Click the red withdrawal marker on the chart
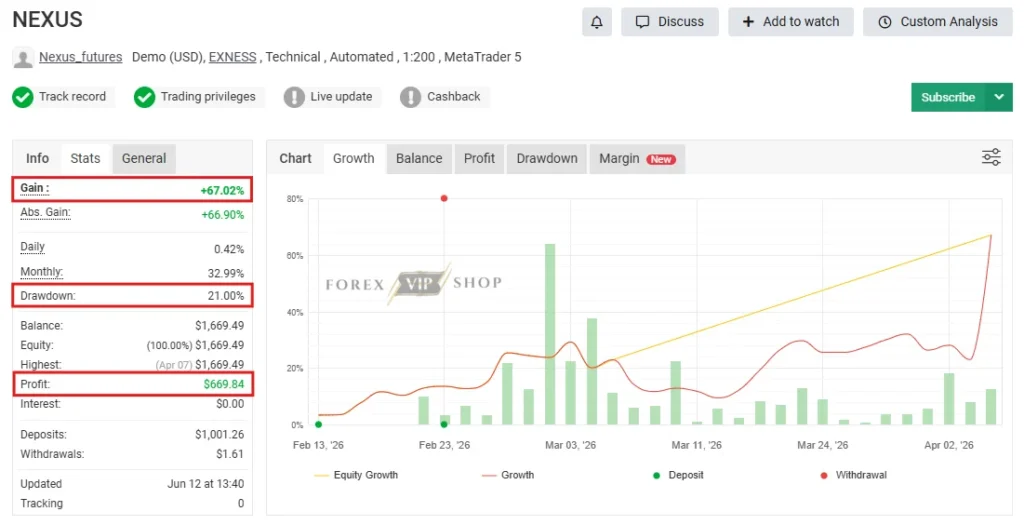 tap(444, 198)
